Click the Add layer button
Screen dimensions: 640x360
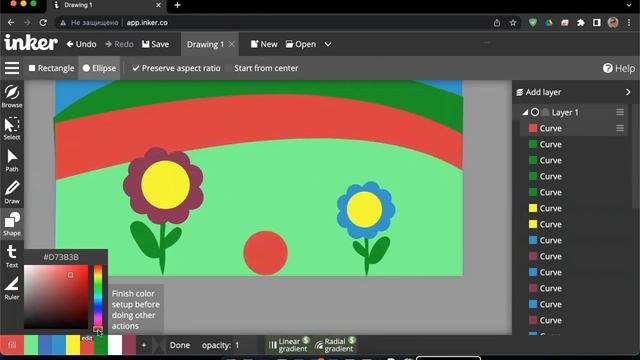539,92
